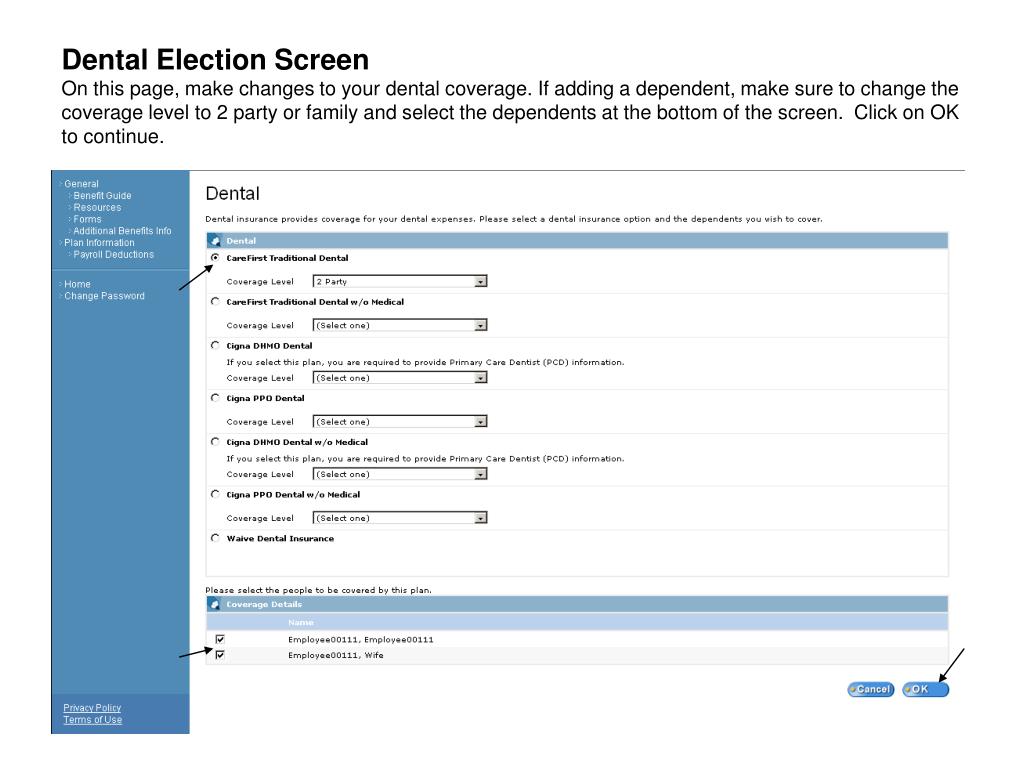The image size is (1024, 768).
Task: Open Benefit Guide in the sidebar
Action: coord(102,196)
